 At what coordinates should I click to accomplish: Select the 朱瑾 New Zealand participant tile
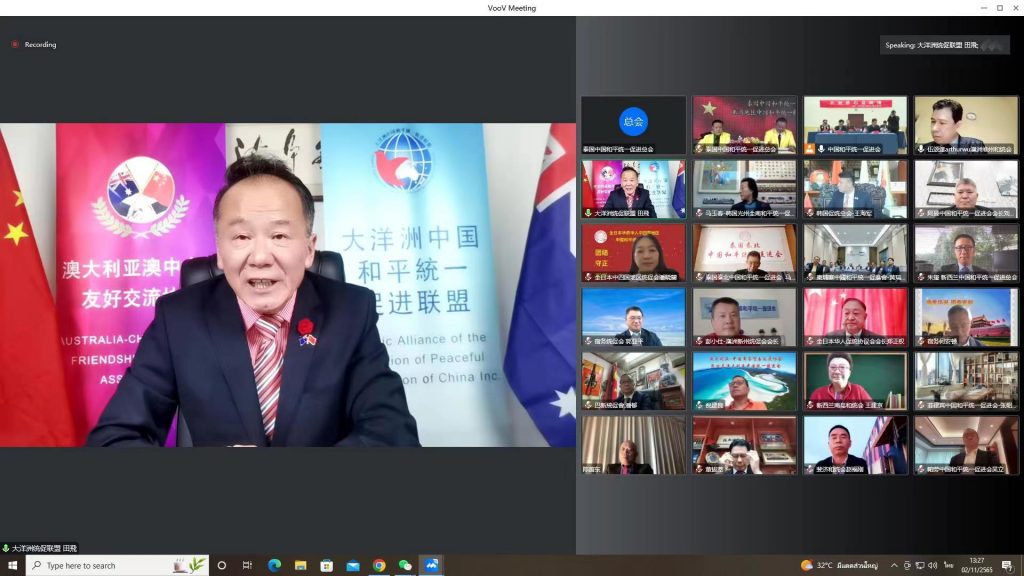point(967,253)
